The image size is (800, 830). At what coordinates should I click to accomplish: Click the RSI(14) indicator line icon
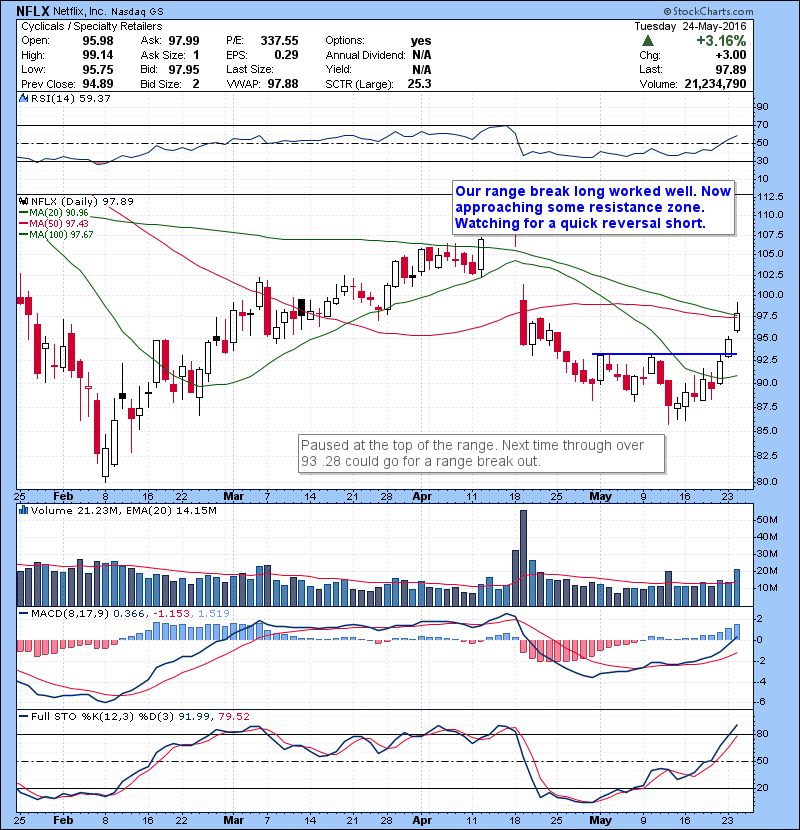pos(23,98)
